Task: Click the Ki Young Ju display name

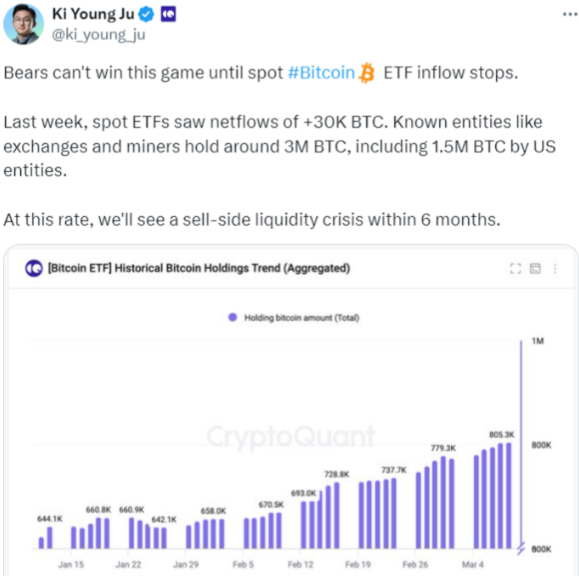Action: tap(93, 14)
